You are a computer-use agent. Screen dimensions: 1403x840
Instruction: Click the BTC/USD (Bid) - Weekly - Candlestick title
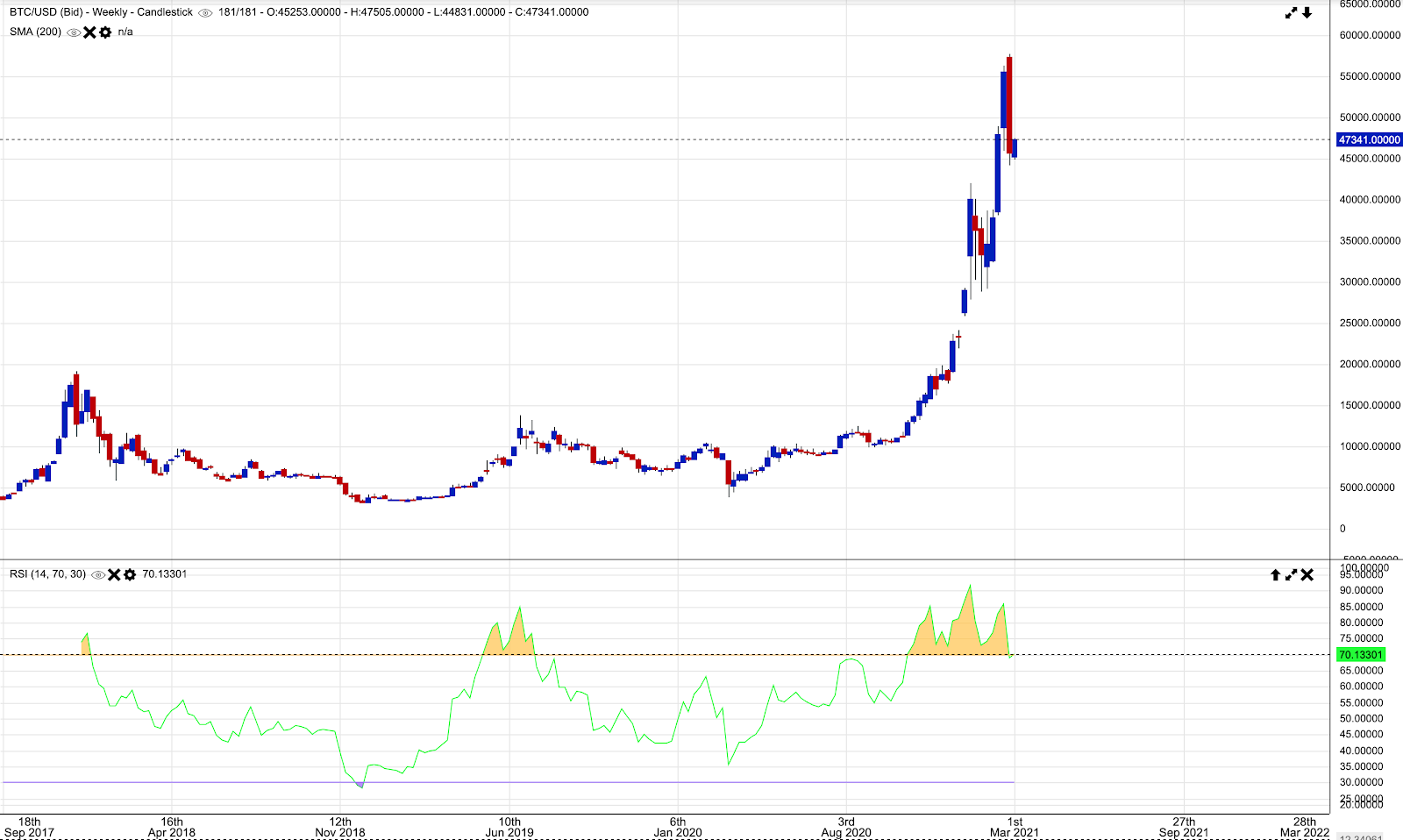pyautogui.click(x=101, y=12)
